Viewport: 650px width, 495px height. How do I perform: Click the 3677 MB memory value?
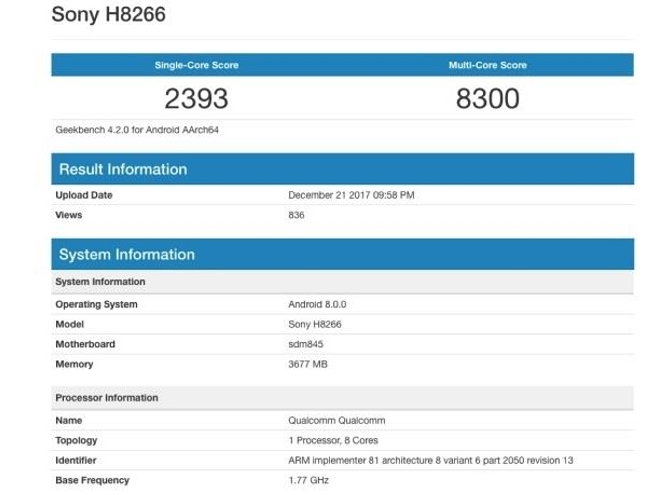click(308, 364)
